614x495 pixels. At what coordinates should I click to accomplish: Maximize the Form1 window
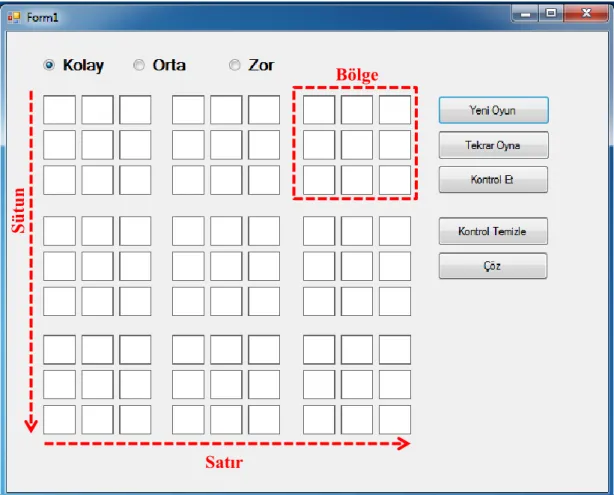pyautogui.click(x=551, y=14)
